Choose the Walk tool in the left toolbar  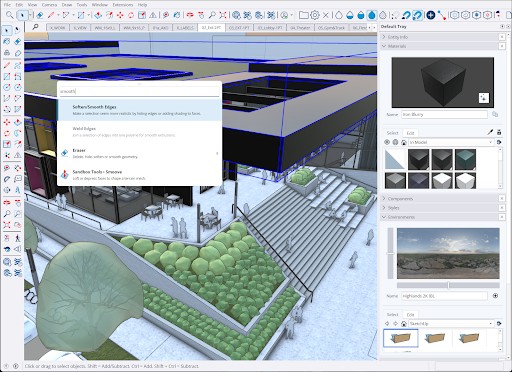[x=17, y=238]
